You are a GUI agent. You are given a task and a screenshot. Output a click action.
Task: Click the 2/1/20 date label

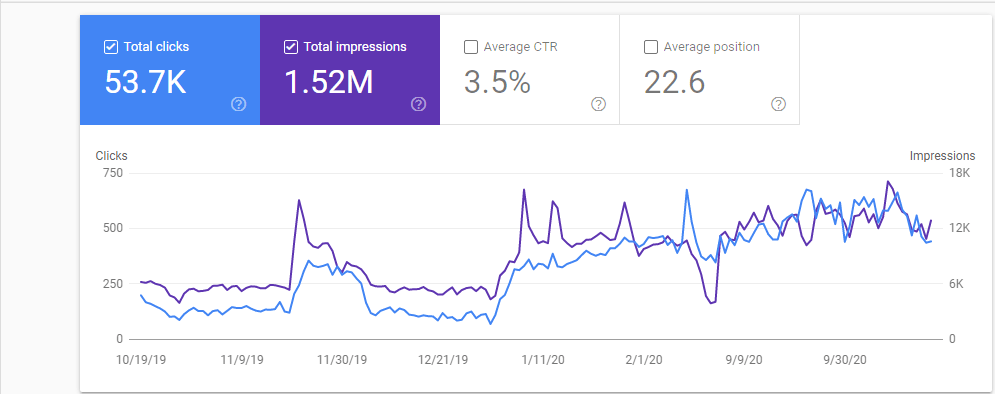tap(644, 360)
